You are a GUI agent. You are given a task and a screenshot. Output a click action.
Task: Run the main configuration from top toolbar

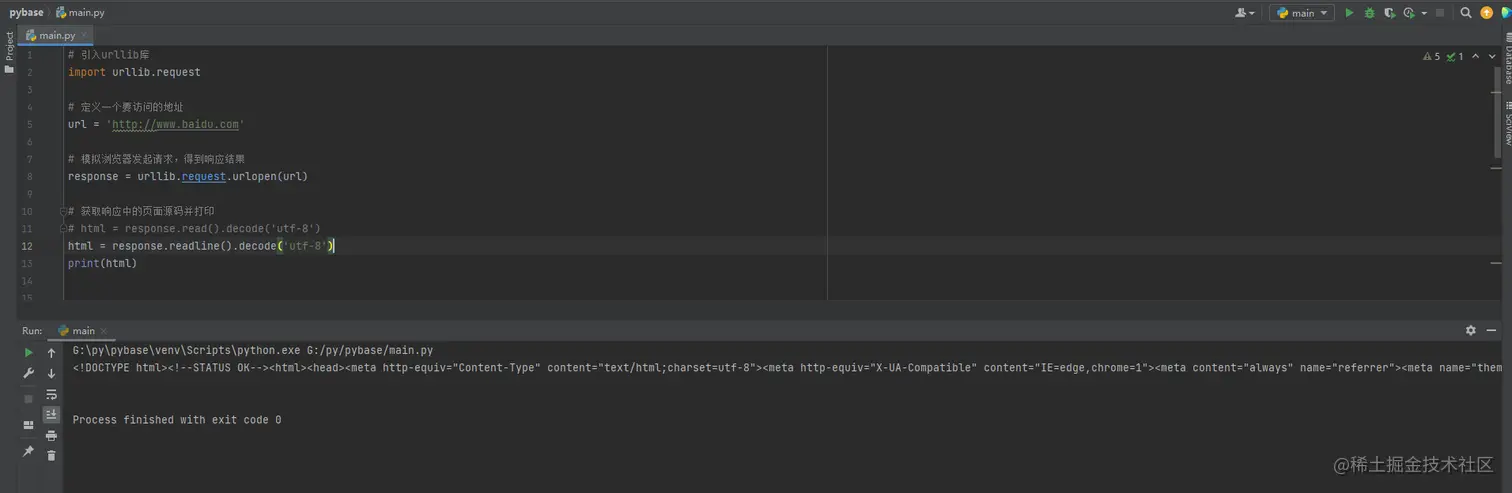1349,13
